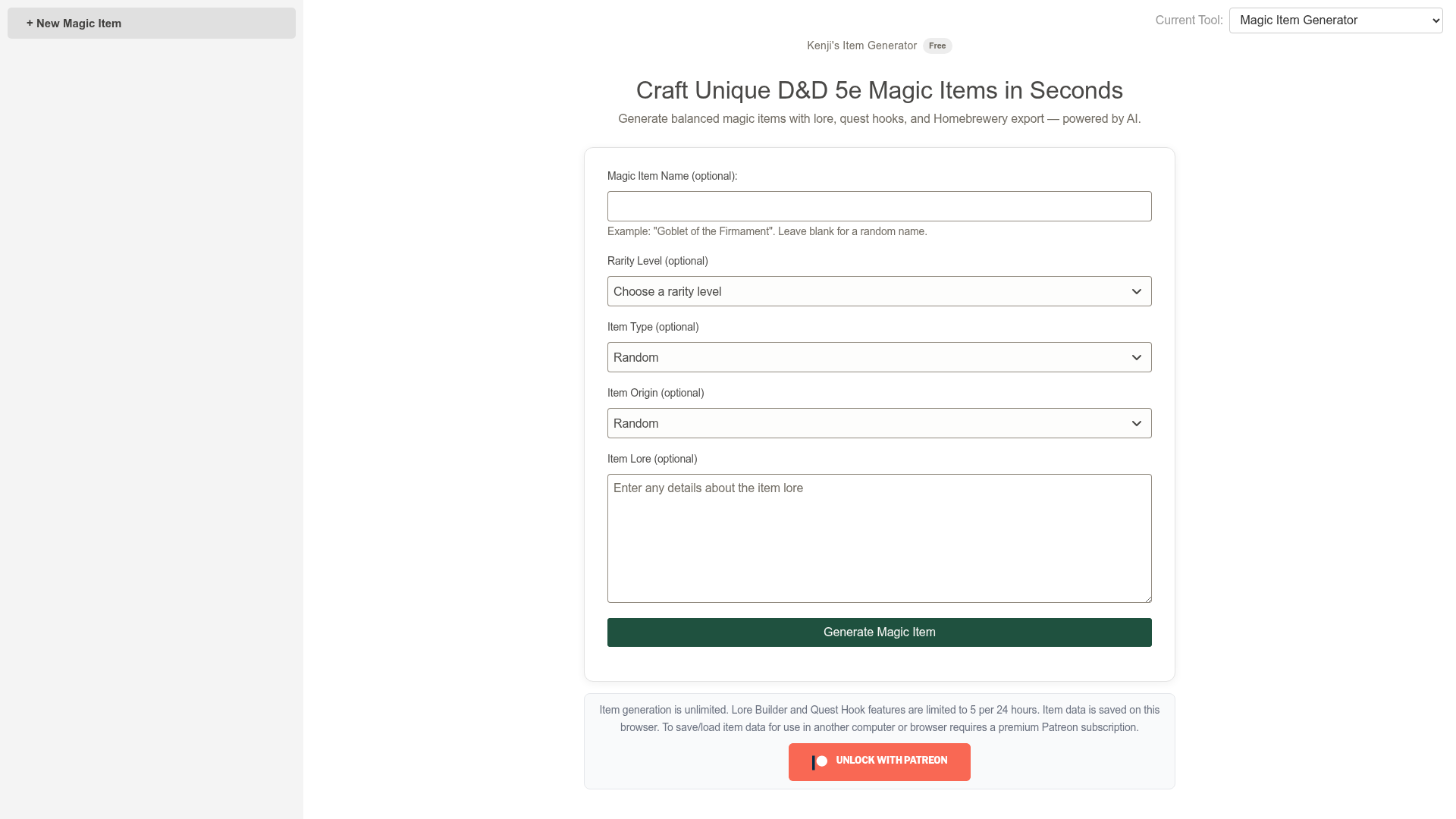Click the chevron arrow in Item Type field

point(1136,357)
